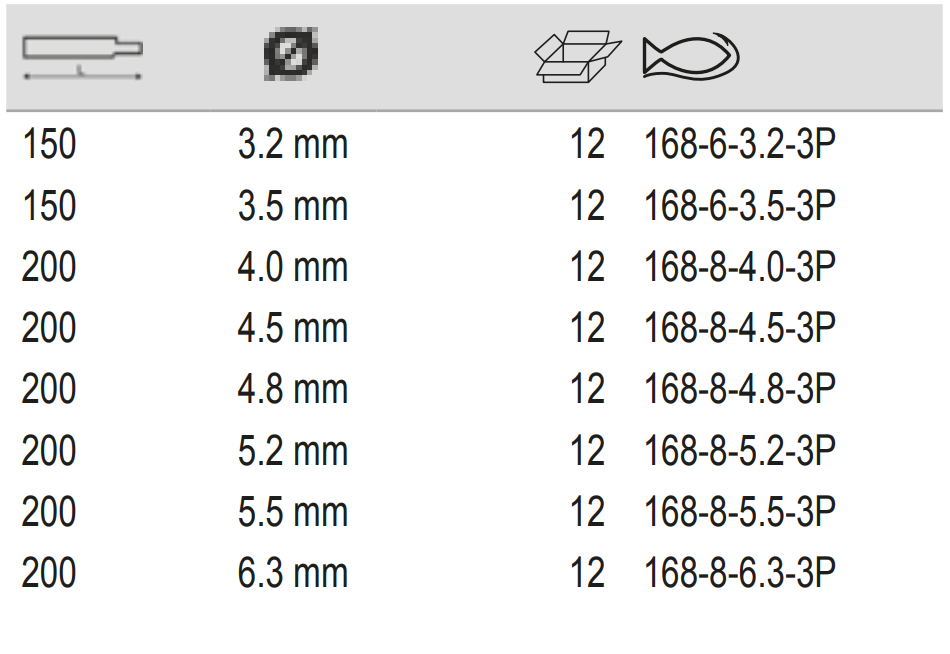Image resolution: width=950 pixels, height=654 pixels.
Task: Select product code 168-6-3.2-3P
Action: [739, 146]
